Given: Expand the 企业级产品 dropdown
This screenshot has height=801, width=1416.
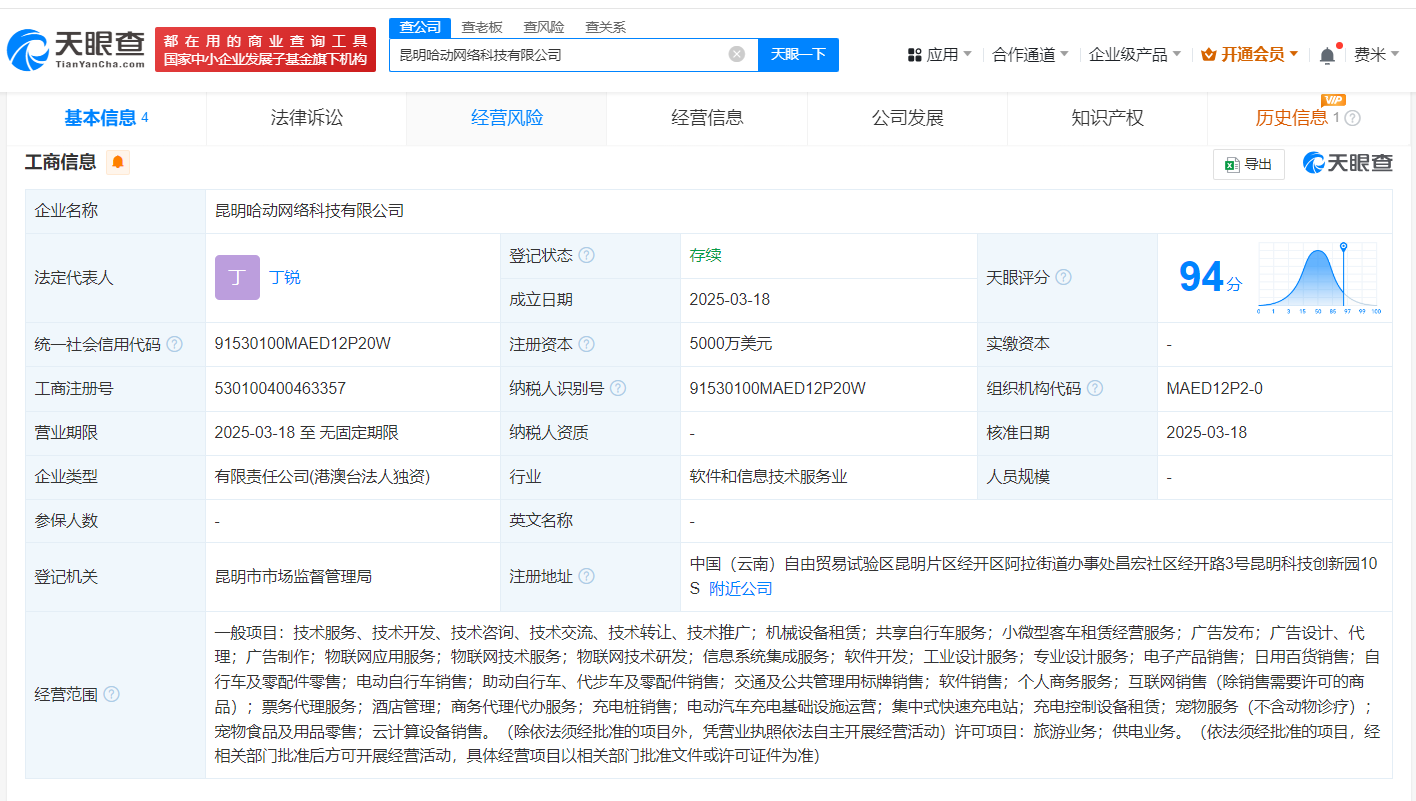Looking at the screenshot, I should 1134,55.
